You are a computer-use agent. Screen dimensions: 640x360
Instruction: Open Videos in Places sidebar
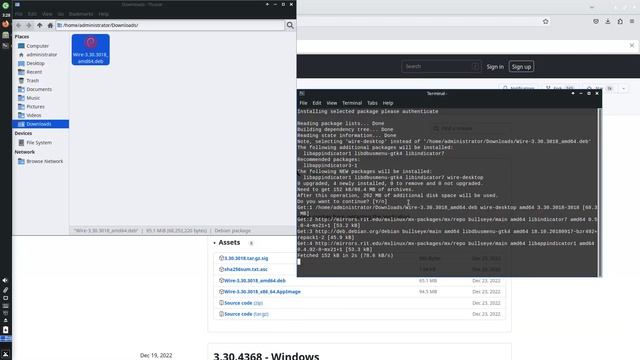coord(33,115)
